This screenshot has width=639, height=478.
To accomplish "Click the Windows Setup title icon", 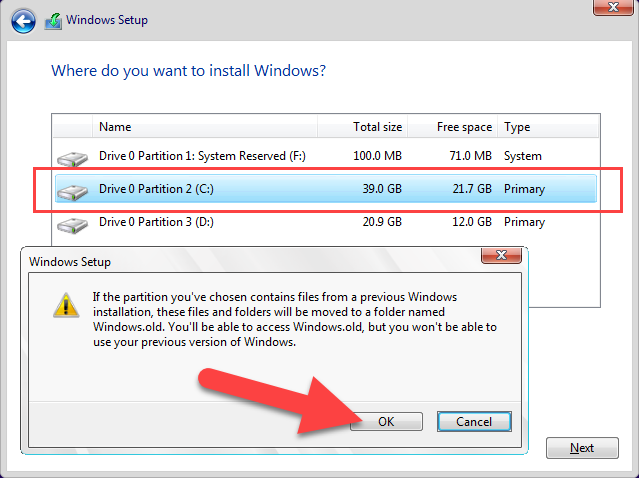I will click(x=53, y=21).
